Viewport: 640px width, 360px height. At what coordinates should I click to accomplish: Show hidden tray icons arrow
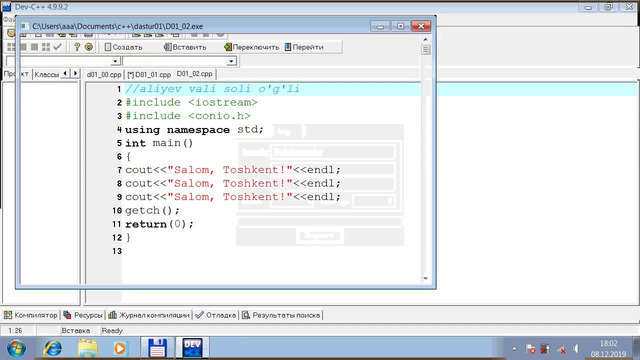514,349
